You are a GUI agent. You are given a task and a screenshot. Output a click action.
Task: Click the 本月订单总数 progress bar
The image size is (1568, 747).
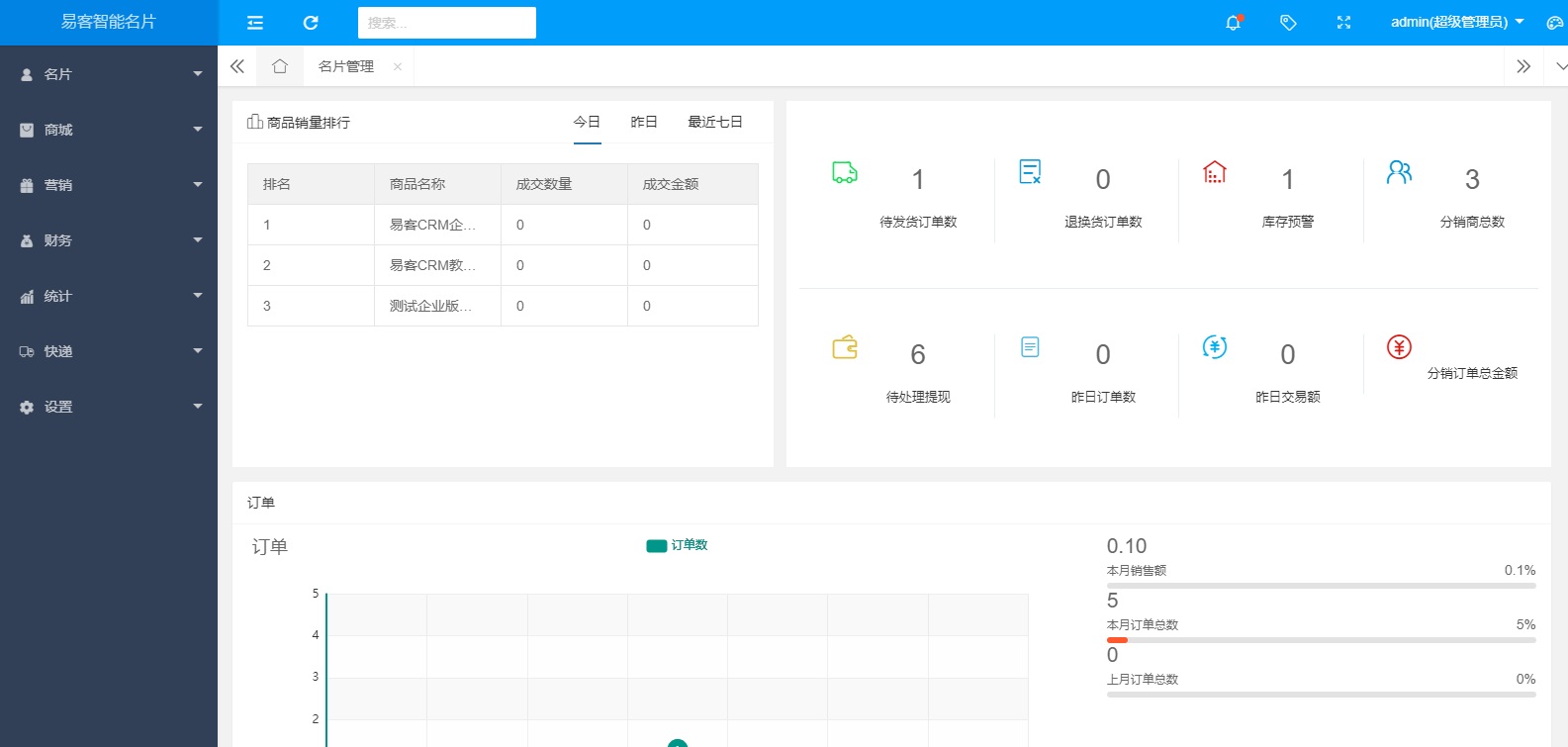click(x=1322, y=640)
